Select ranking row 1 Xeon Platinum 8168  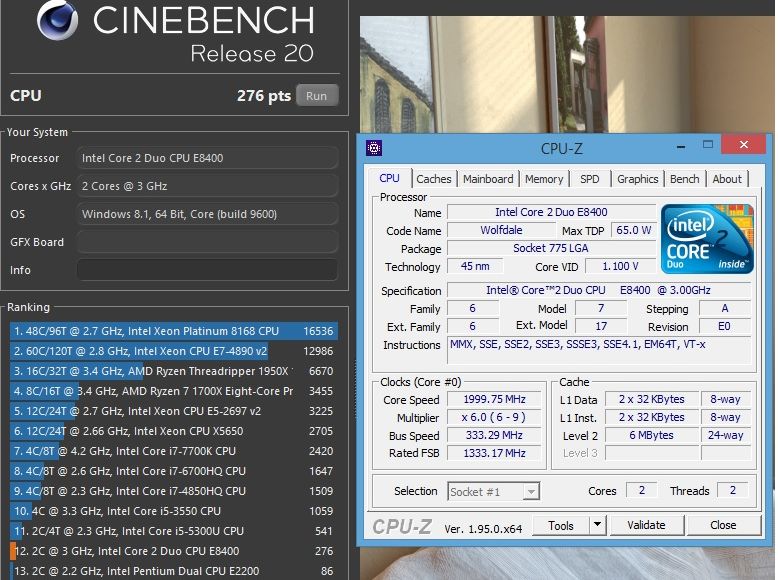click(174, 331)
